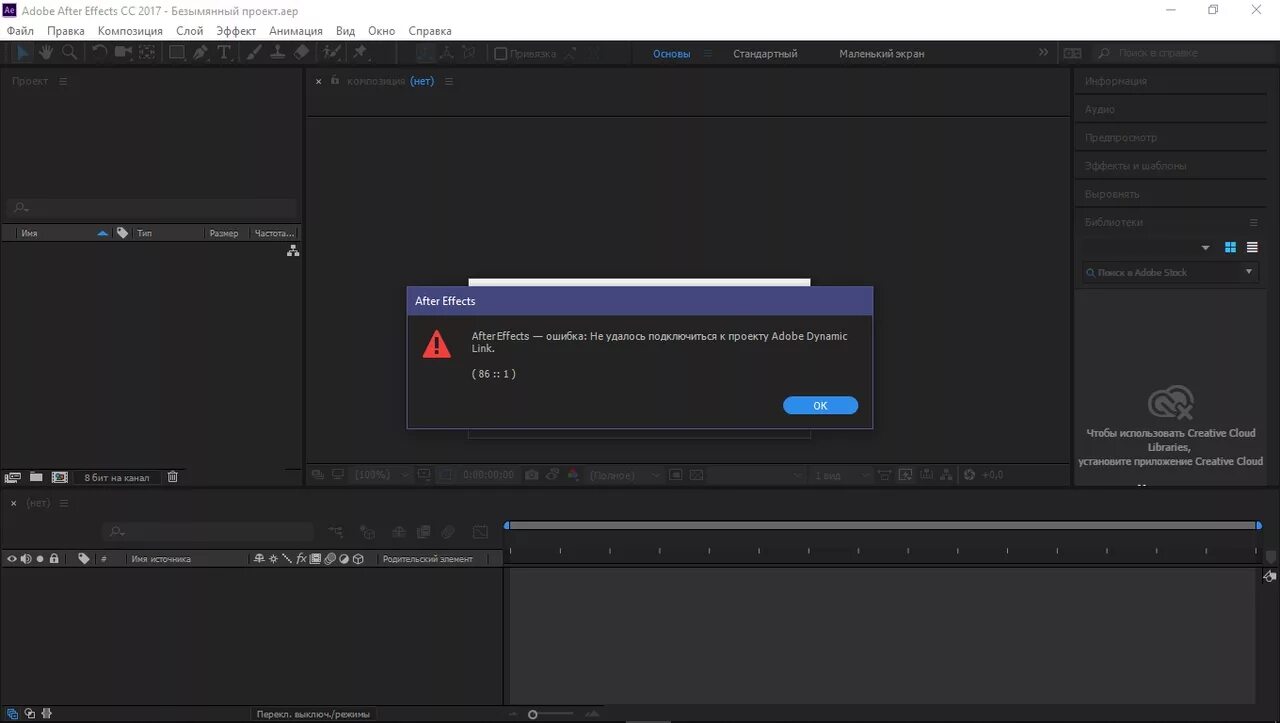Take a snapshot with camera icon
Viewport: 1280px width, 723px height.
532,475
